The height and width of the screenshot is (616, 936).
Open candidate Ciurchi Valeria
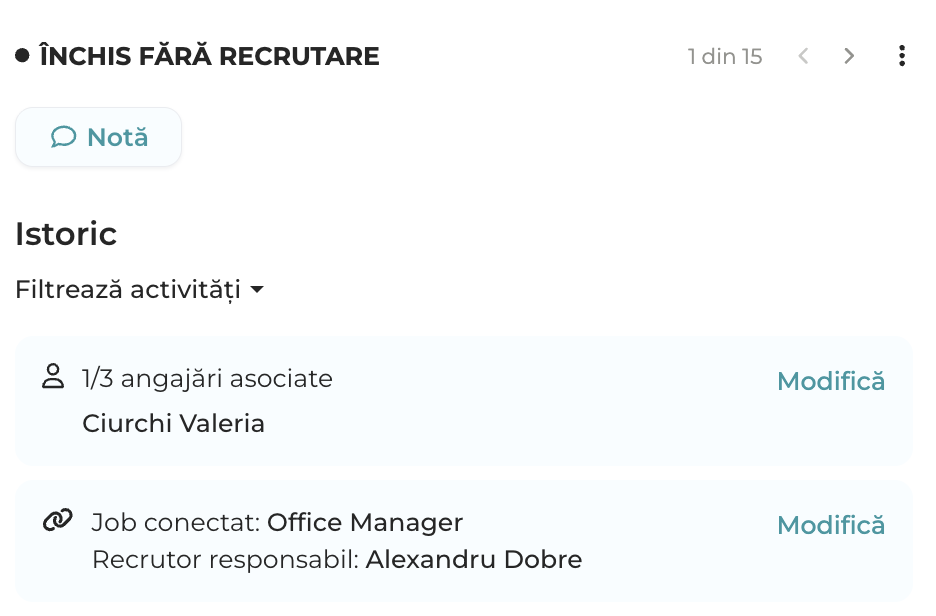coord(173,424)
